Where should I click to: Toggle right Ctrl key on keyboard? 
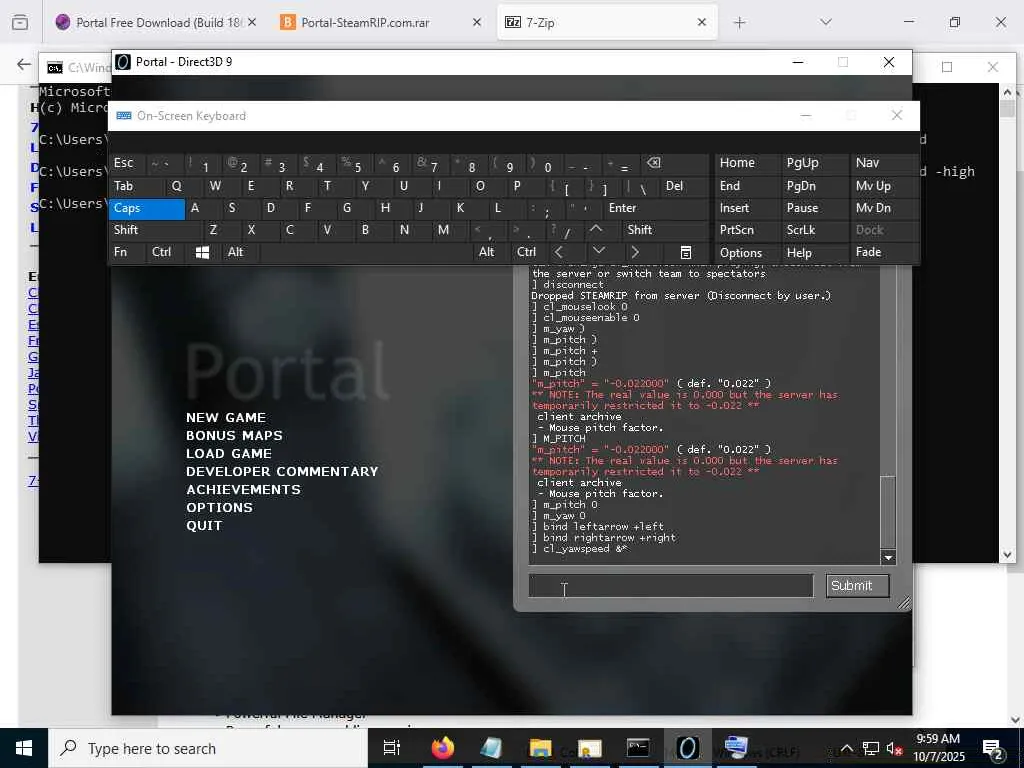click(x=526, y=252)
